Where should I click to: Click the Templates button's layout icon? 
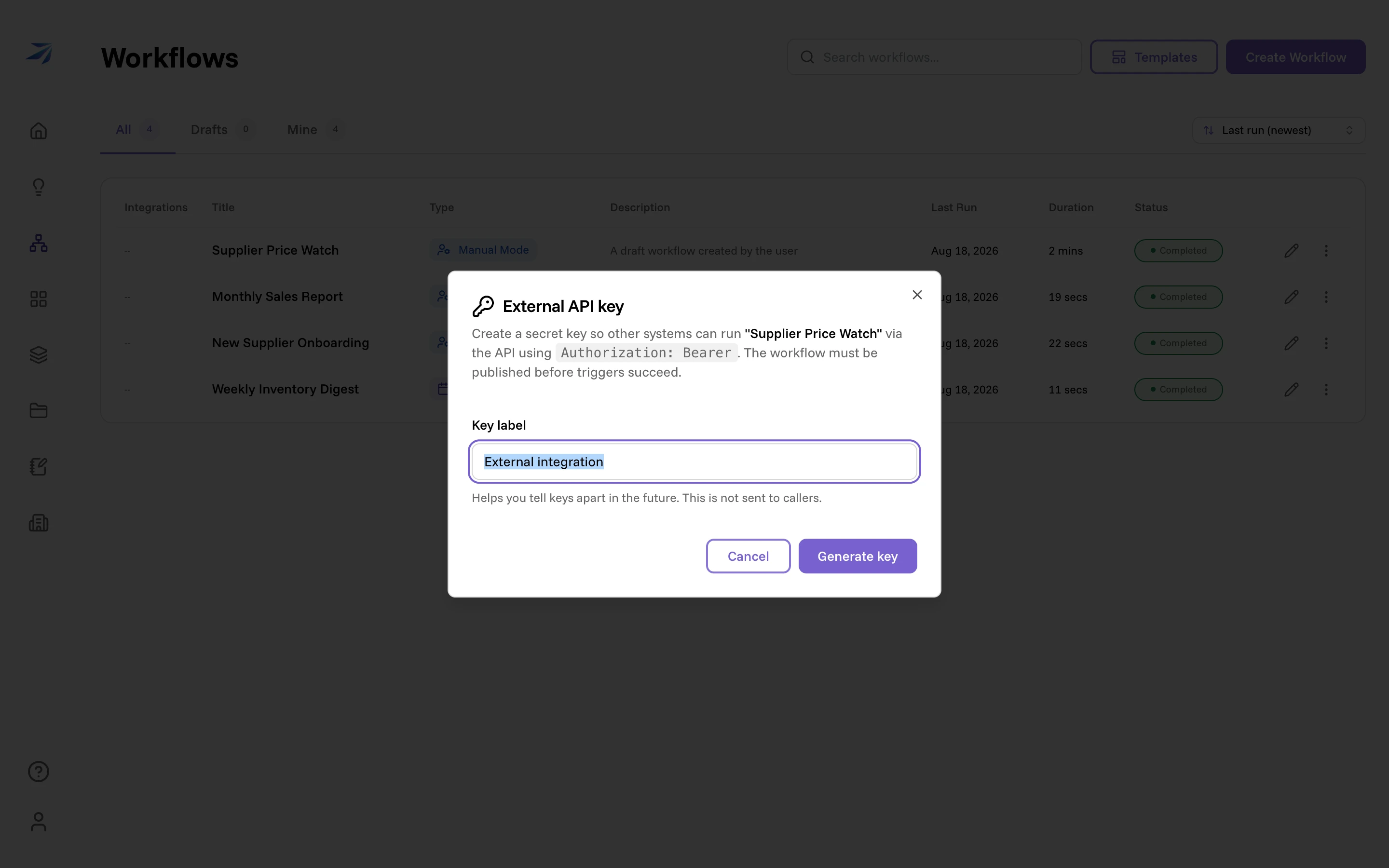1118,57
